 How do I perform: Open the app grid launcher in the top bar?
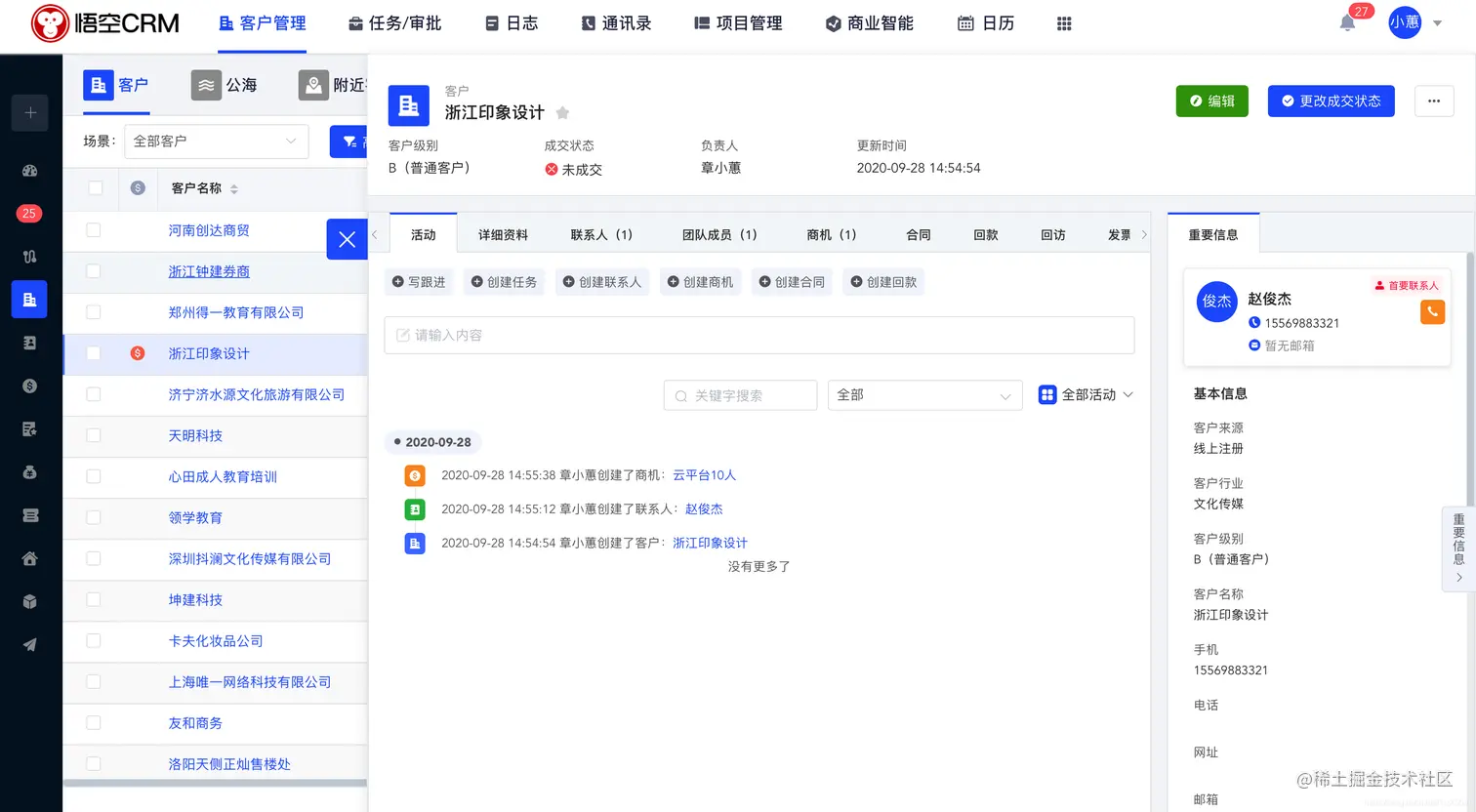click(x=1063, y=23)
